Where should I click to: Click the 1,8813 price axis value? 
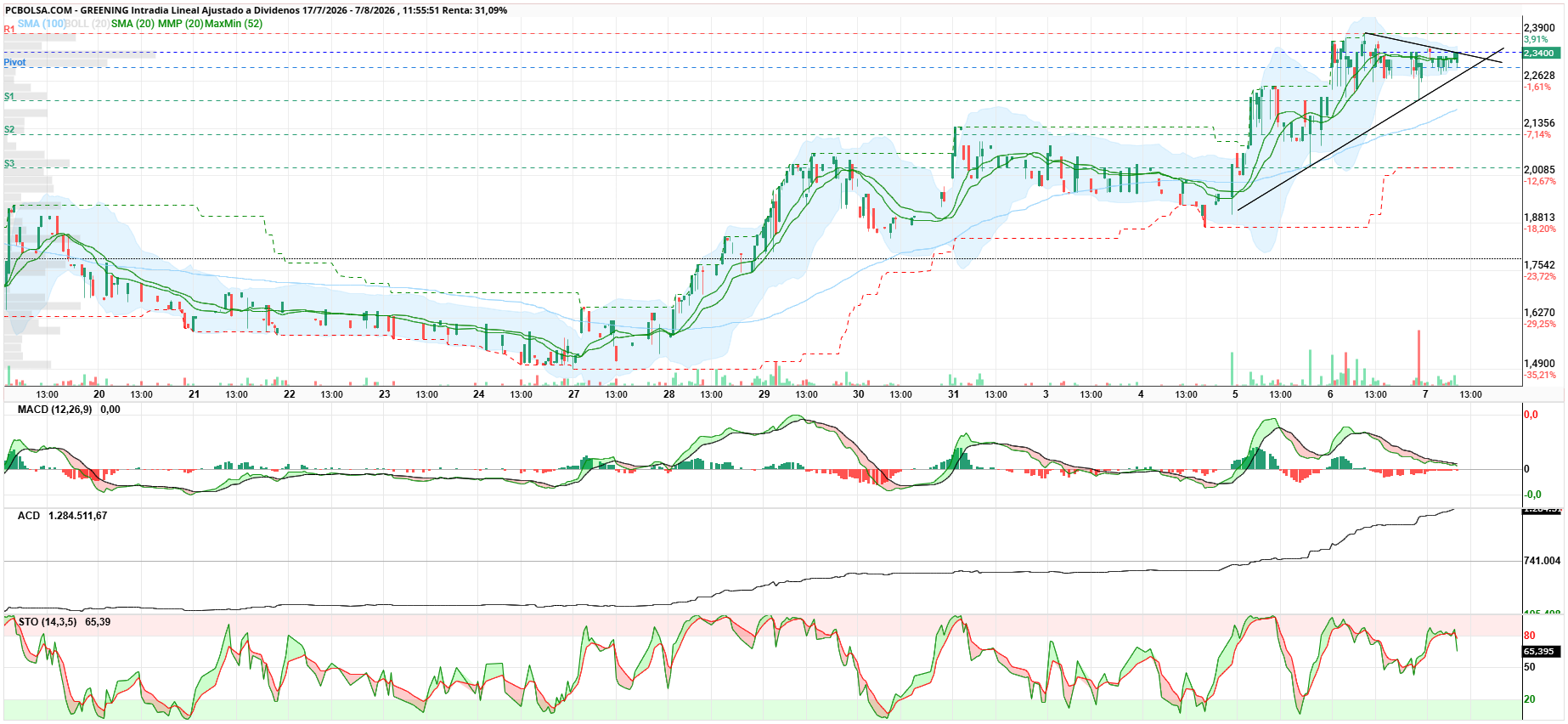pos(1539,218)
